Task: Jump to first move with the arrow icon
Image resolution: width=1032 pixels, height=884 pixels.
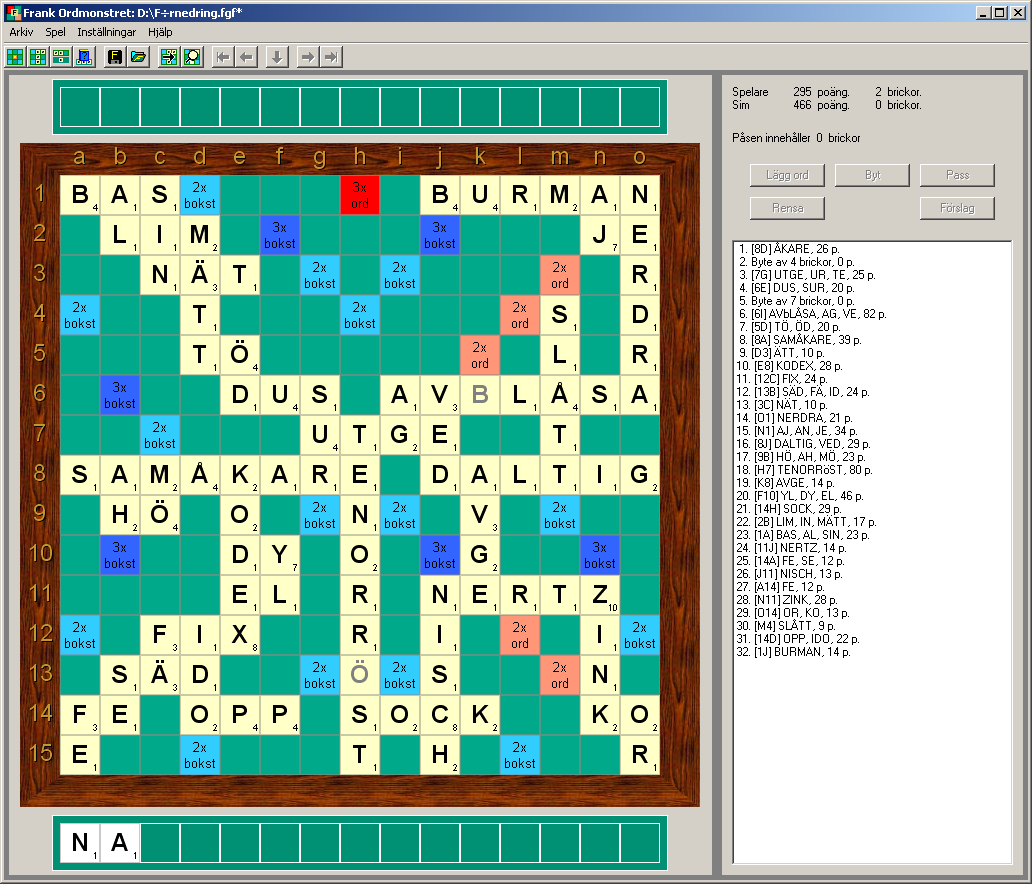Action: (x=223, y=57)
